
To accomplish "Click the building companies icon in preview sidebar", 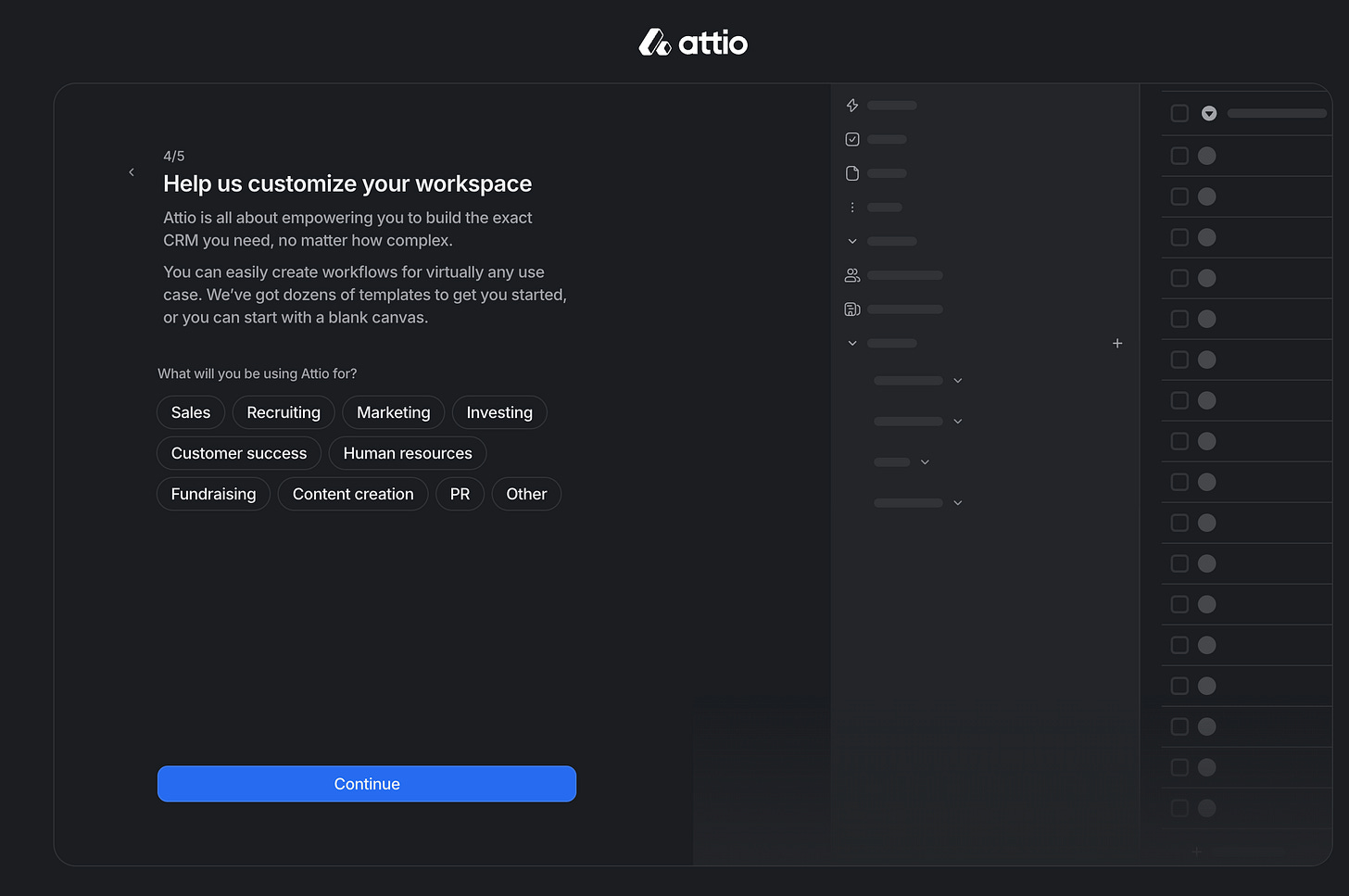I will tap(852, 309).
